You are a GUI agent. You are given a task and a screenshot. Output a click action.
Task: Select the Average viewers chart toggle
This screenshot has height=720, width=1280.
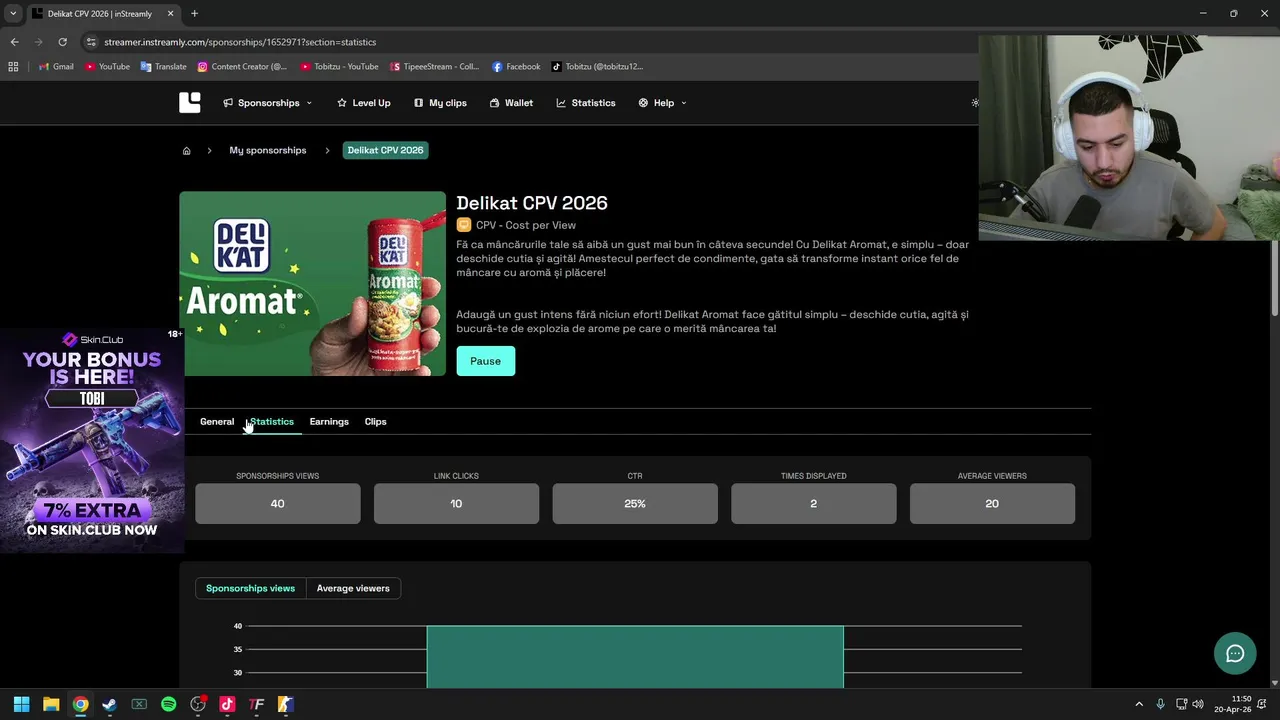click(353, 588)
